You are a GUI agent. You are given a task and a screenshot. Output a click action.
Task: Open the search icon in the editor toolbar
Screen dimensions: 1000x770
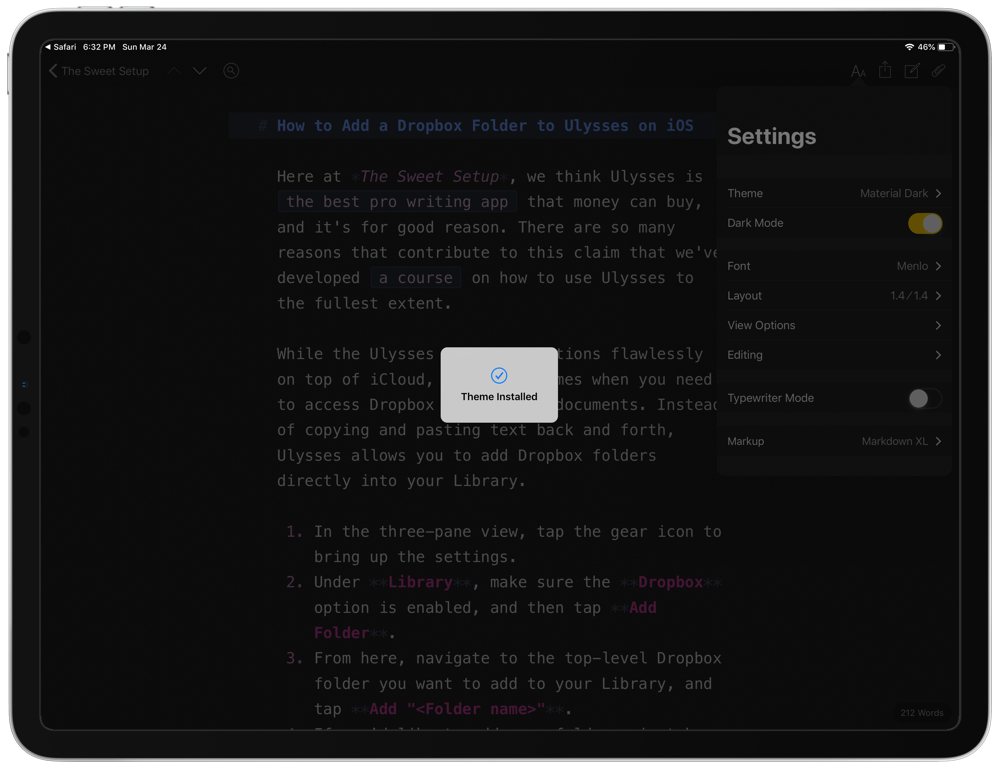[232, 71]
